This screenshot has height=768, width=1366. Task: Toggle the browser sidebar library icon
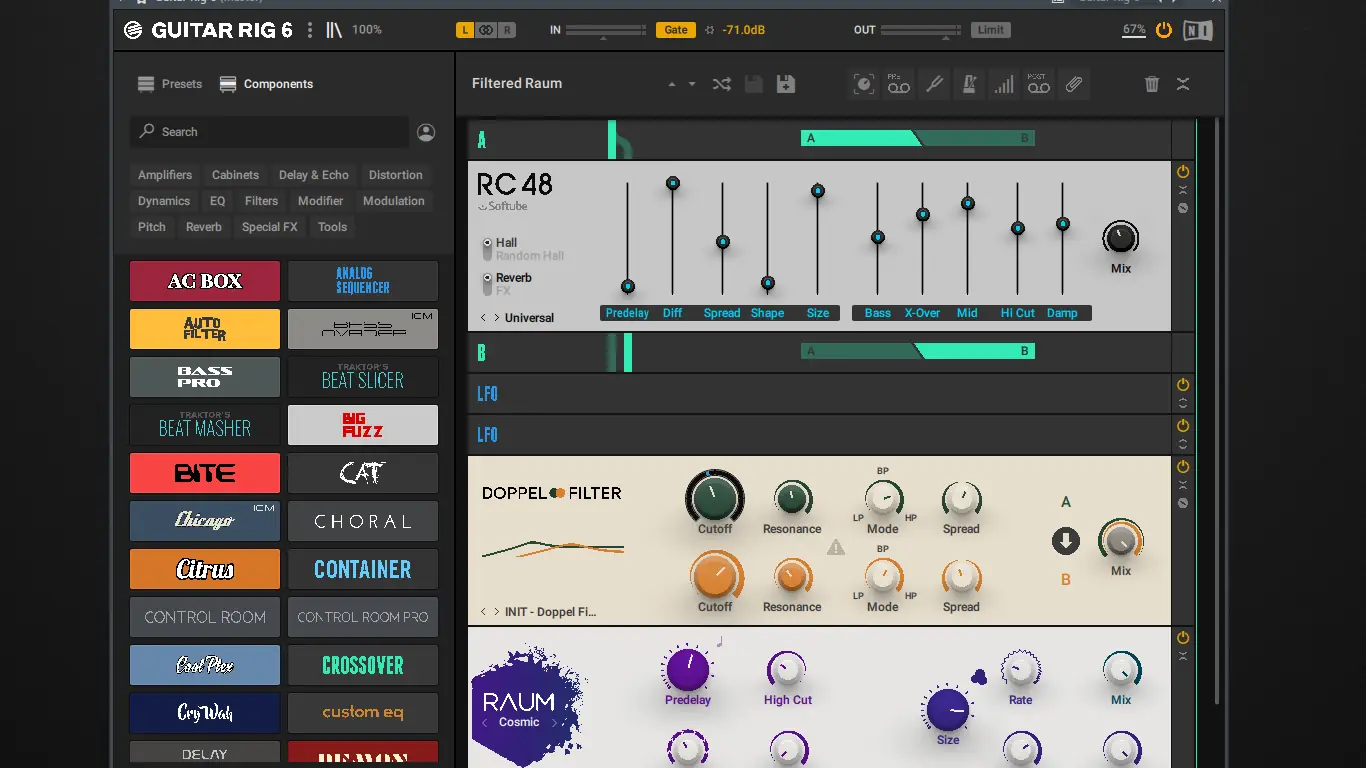point(334,30)
